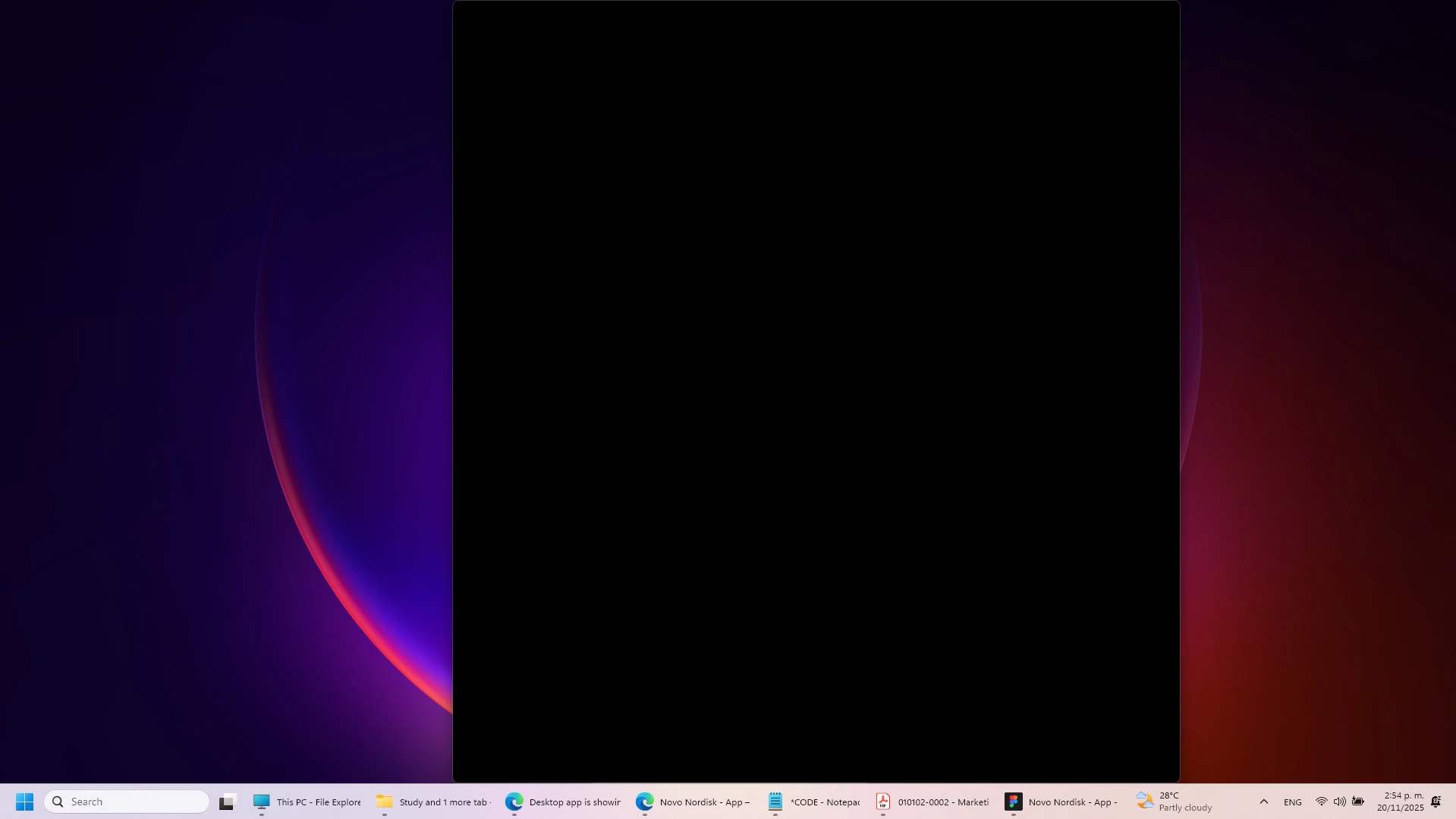The width and height of the screenshot is (1456, 819).
Task: Open the volume control flyout
Action: point(1339,802)
